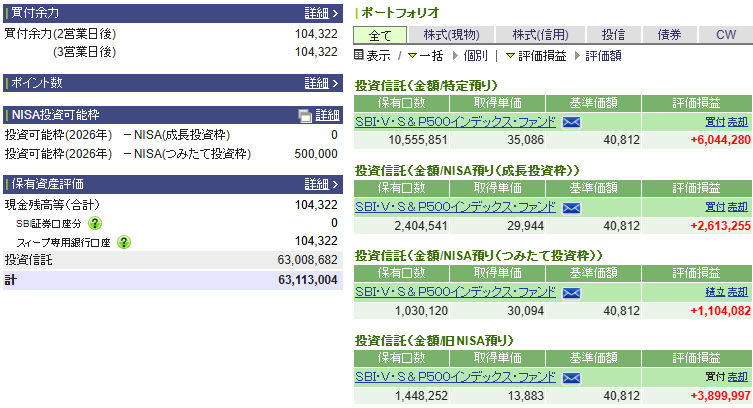Click the 63,113,004 total in the 計 row
Viewport: 753px width, 408px height.
[308, 280]
